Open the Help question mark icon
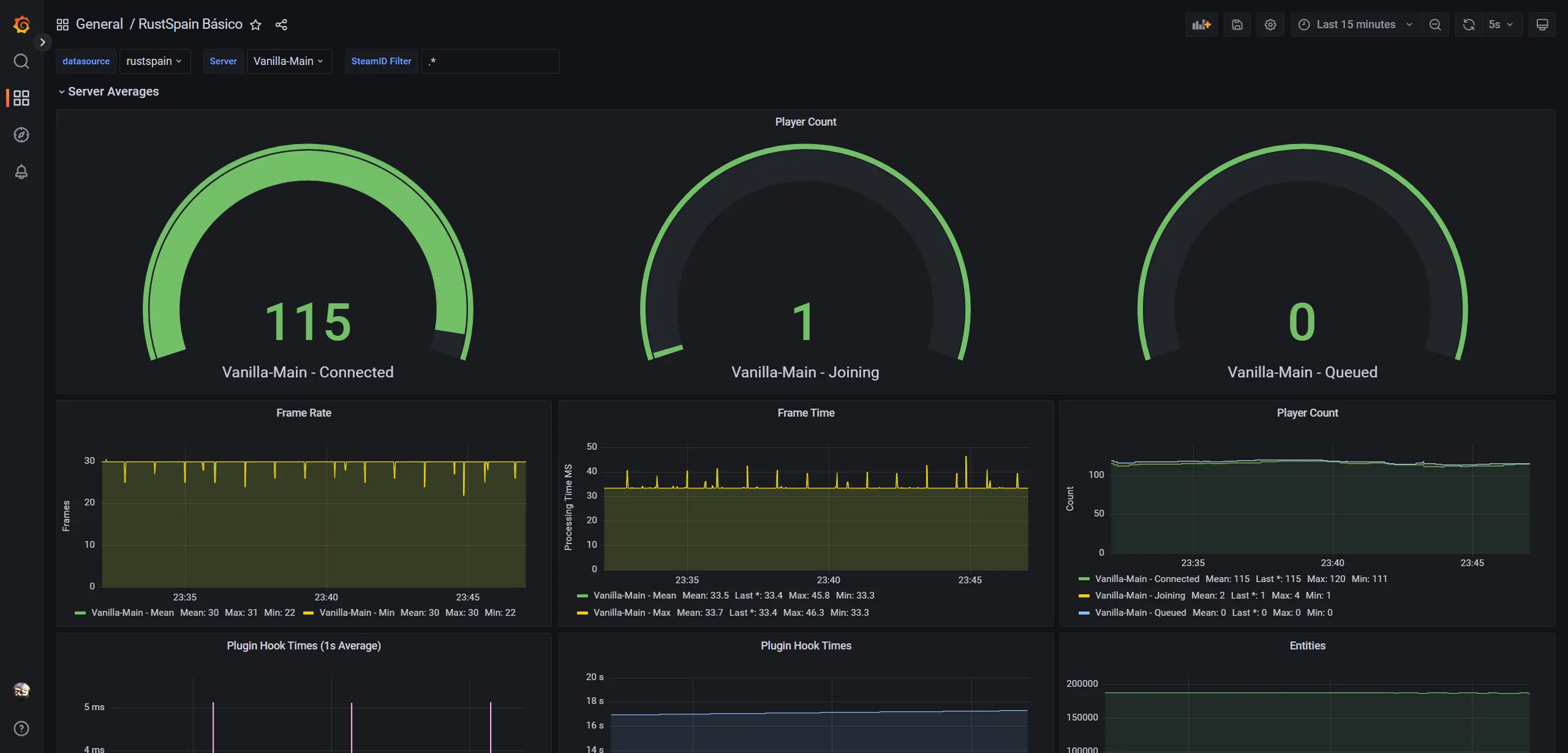 tap(21, 728)
